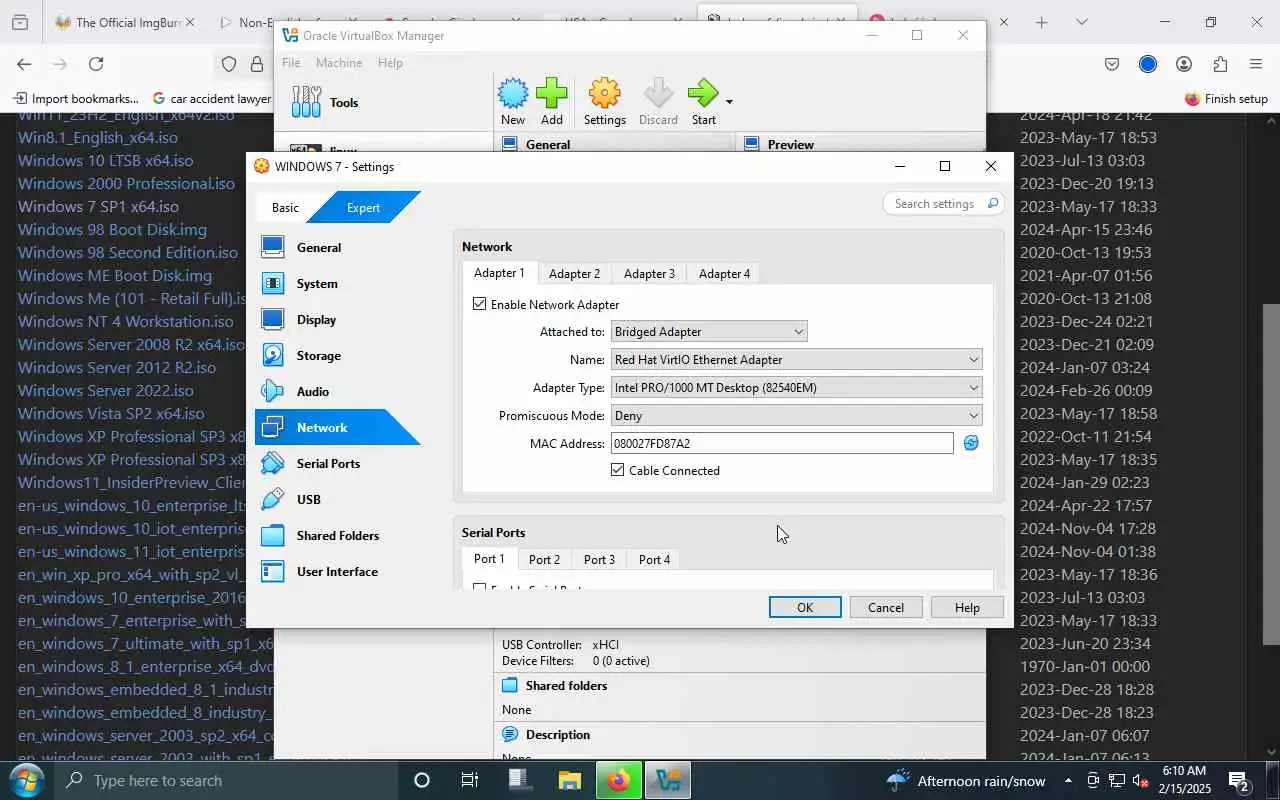Open Task View on the taskbar
The height and width of the screenshot is (800, 1280).
(x=469, y=780)
